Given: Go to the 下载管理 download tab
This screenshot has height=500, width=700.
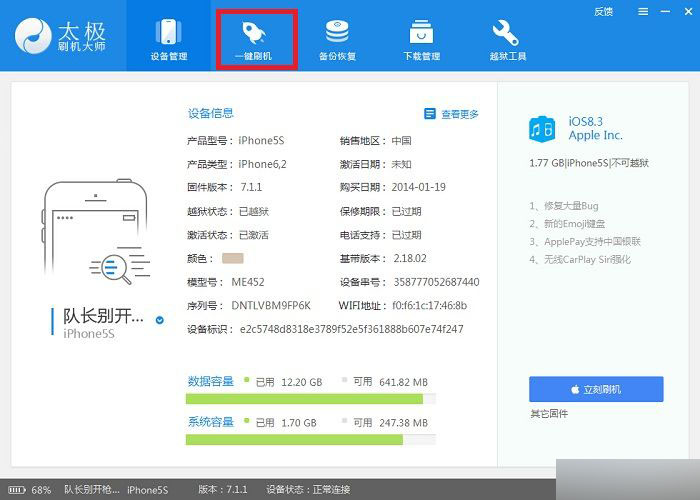Looking at the screenshot, I should (x=422, y=39).
